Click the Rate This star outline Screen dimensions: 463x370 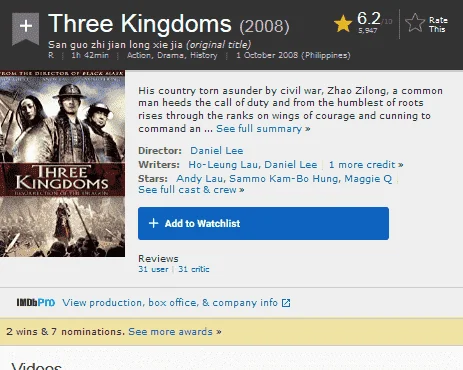coord(415,23)
